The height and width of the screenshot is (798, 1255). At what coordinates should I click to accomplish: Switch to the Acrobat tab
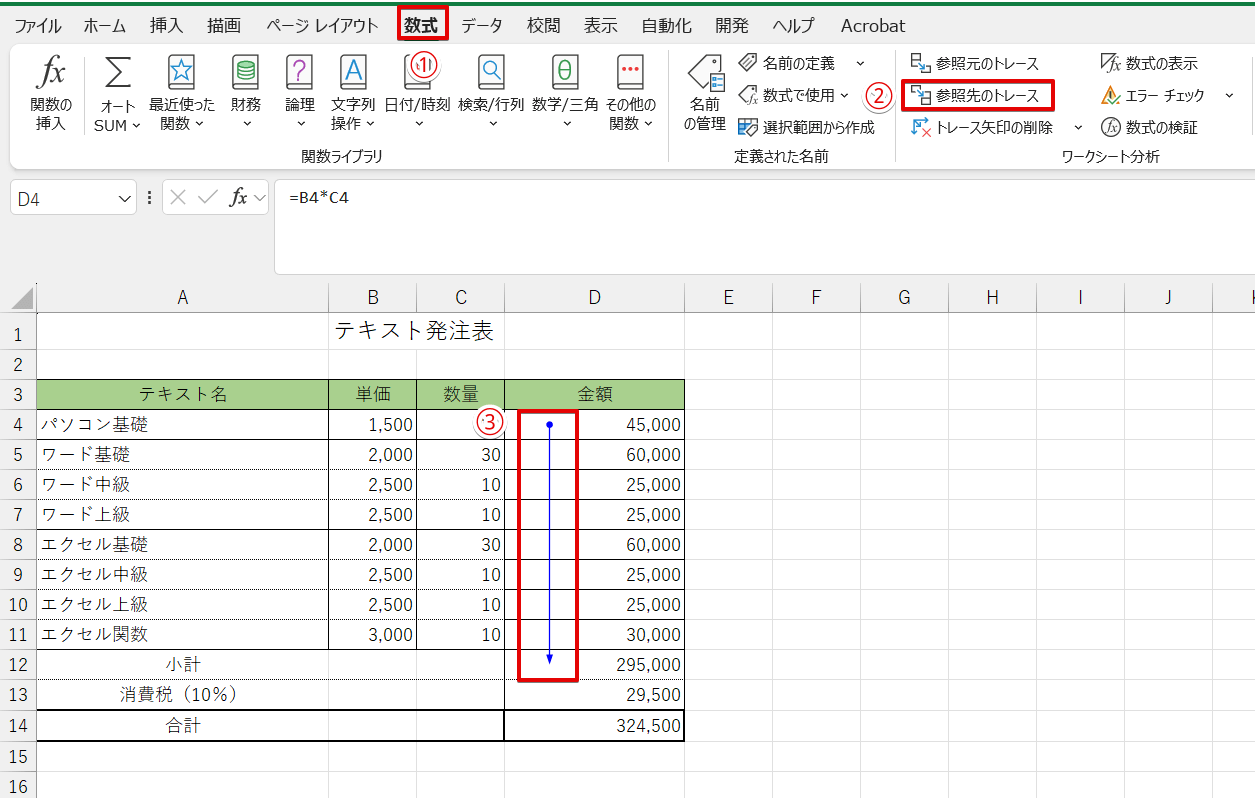(873, 25)
